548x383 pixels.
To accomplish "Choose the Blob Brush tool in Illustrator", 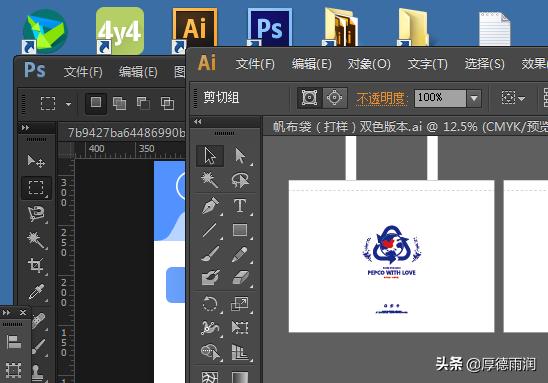I will coord(210,278).
